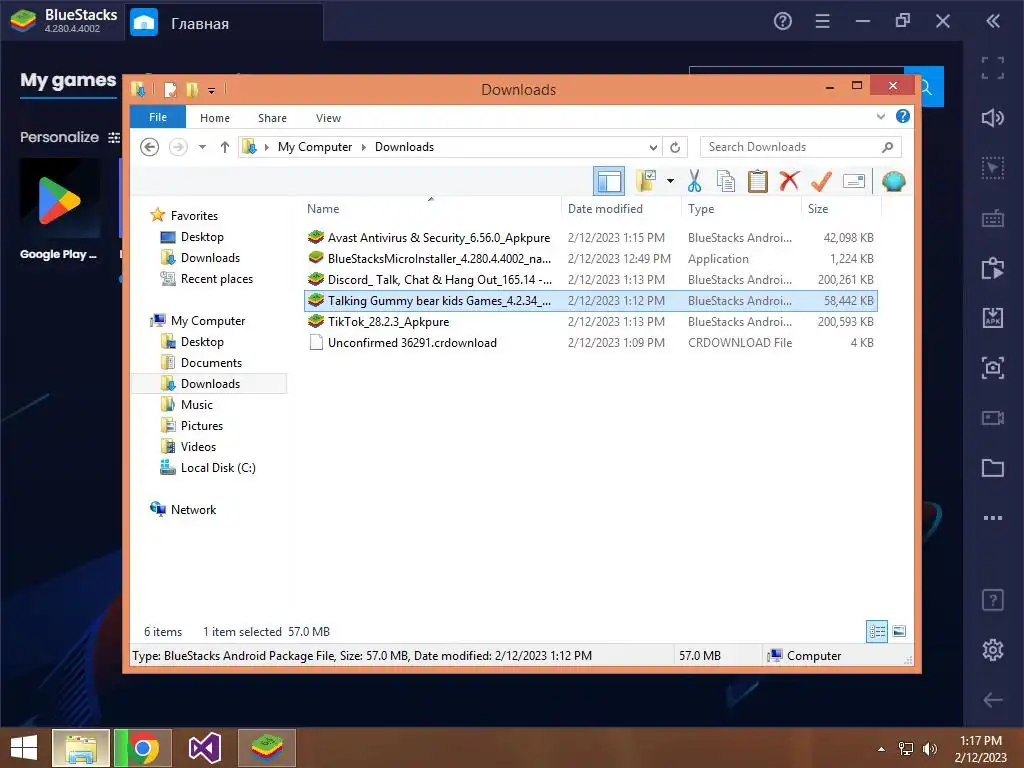Open the Share ribbon tab

[272, 118]
